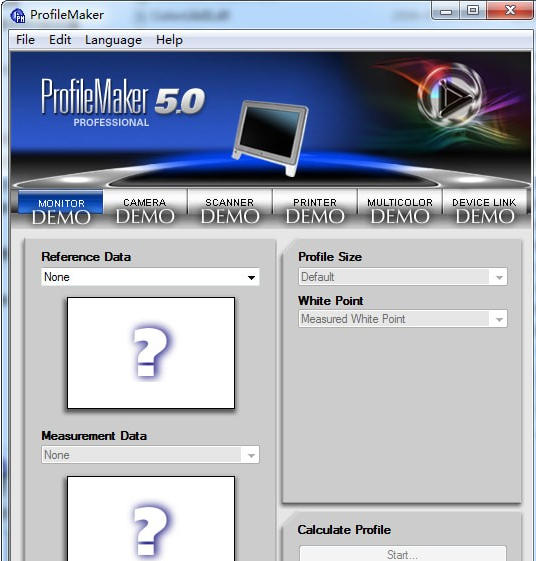
Task: Open the Language menu
Action: [x=113, y=40]
